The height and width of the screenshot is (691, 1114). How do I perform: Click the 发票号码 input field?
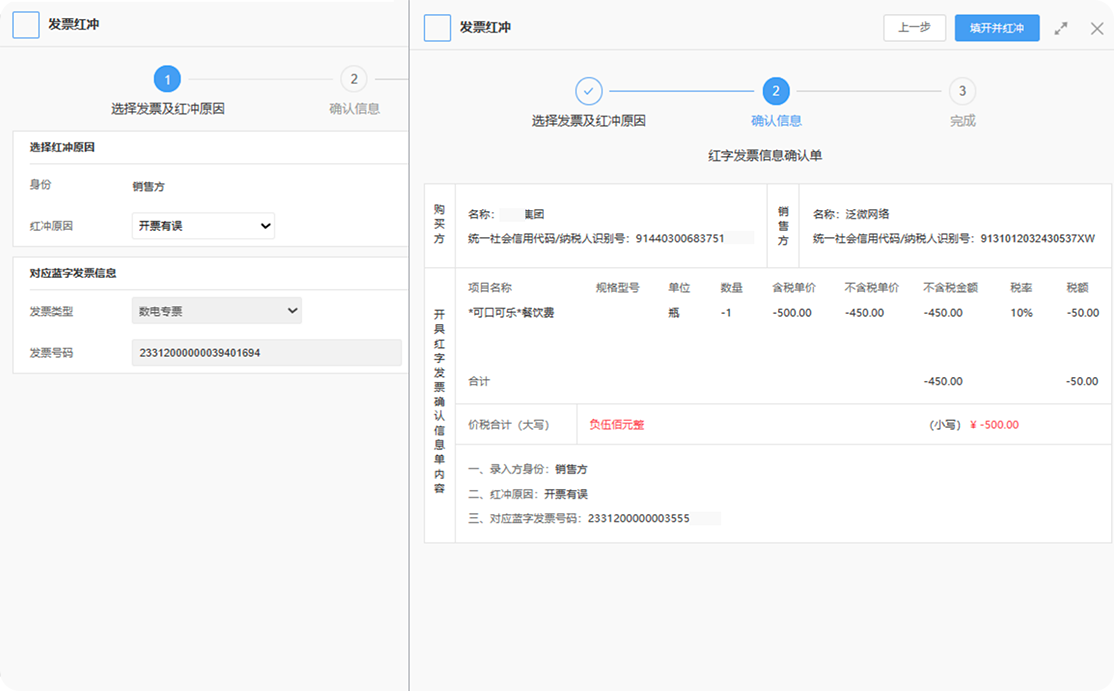(266, 353)
